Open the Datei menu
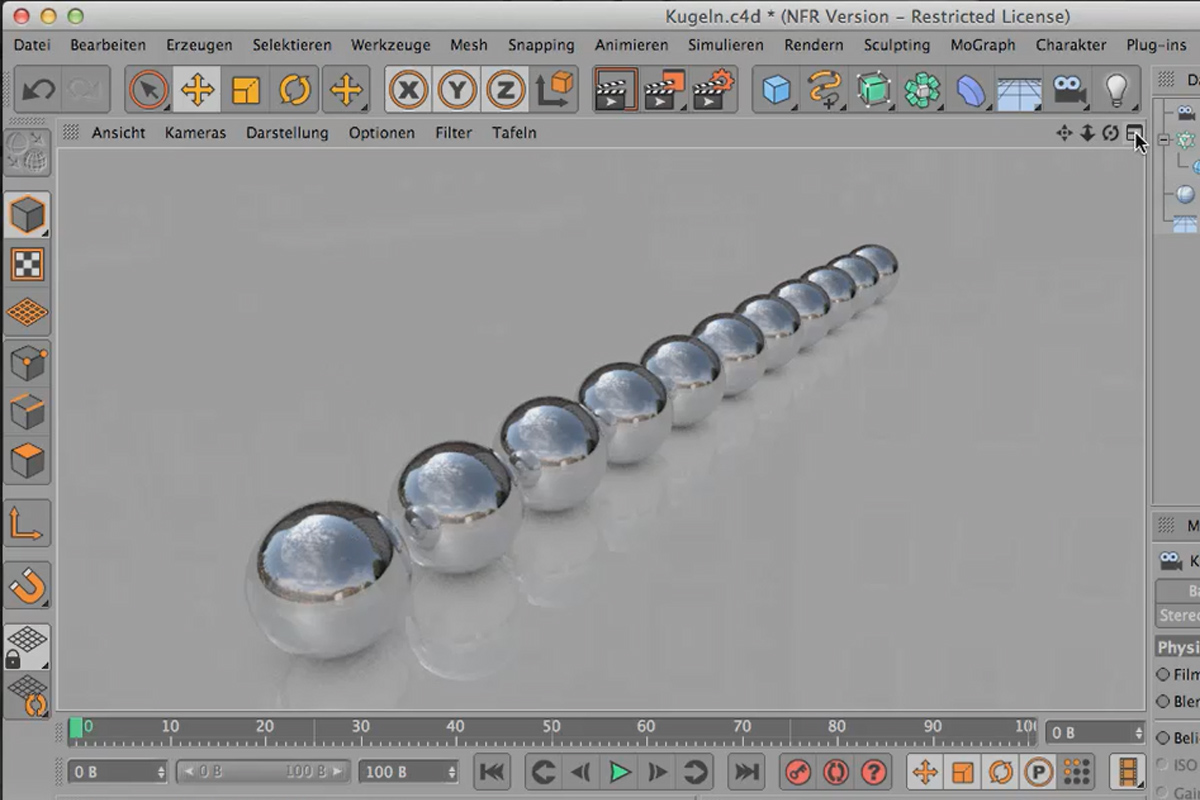Viewport: 1200px width, 800px height. 32,45
